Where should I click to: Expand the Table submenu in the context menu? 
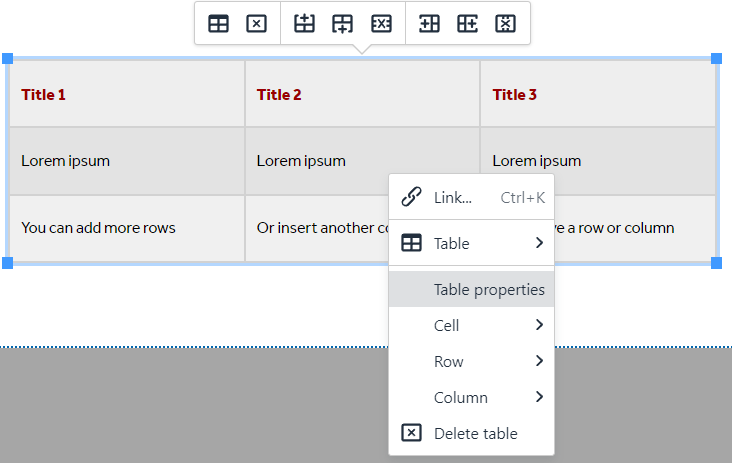click(x=471, y=243)
